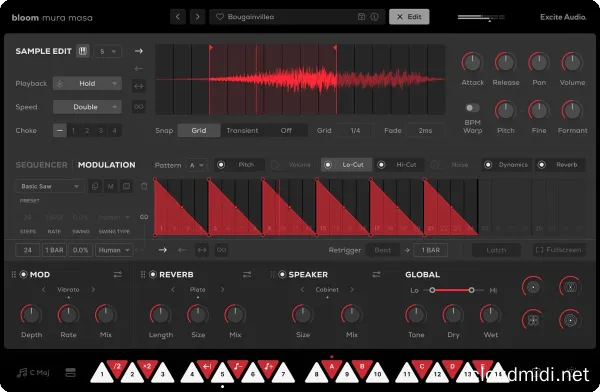Select the Hi-Cut modulation lane

[x=399, y=165]
